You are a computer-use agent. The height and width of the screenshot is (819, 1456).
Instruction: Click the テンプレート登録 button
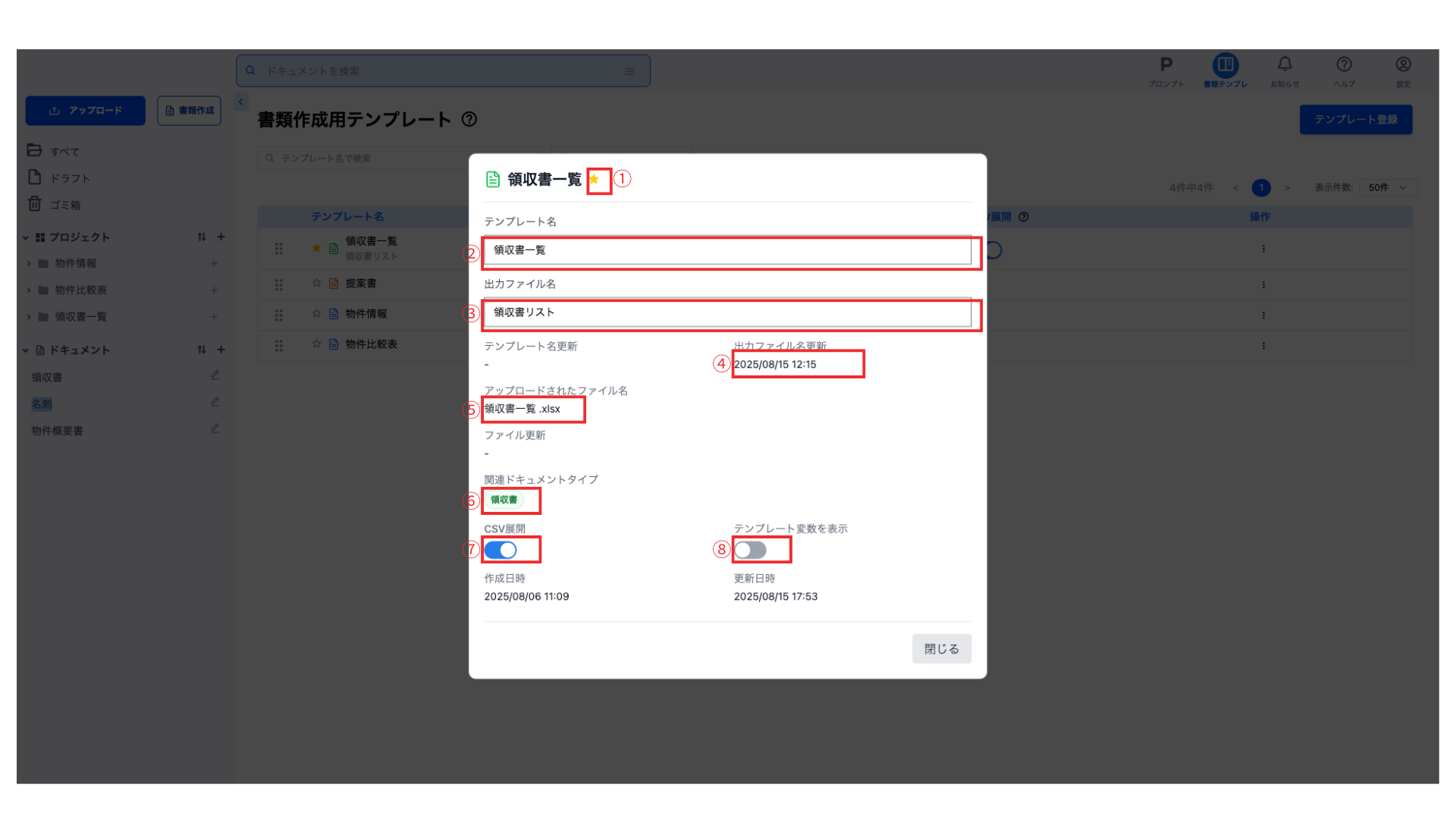1355,120
